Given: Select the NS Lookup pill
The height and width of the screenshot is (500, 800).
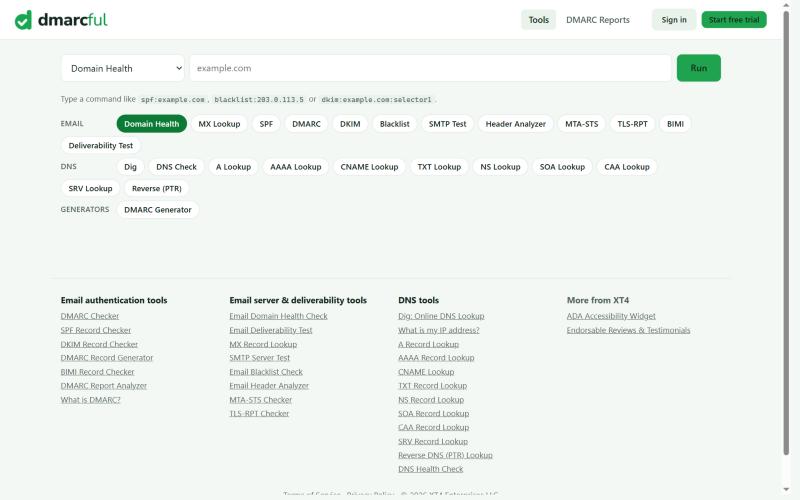Looking at the screenshot, I should click(500, 167).
